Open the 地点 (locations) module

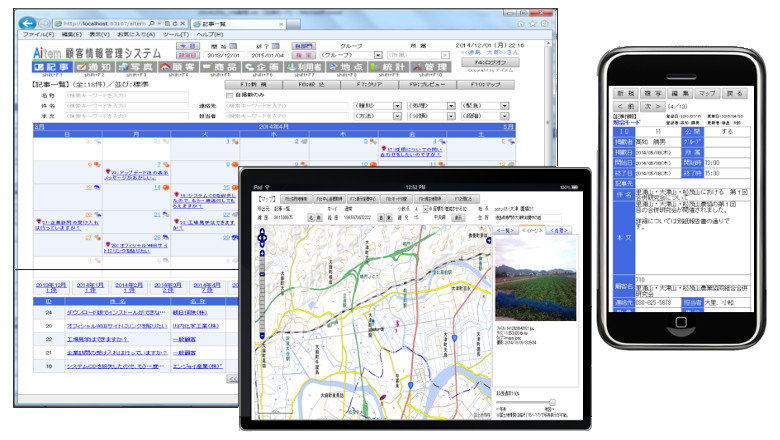click(x=338, y=67)
